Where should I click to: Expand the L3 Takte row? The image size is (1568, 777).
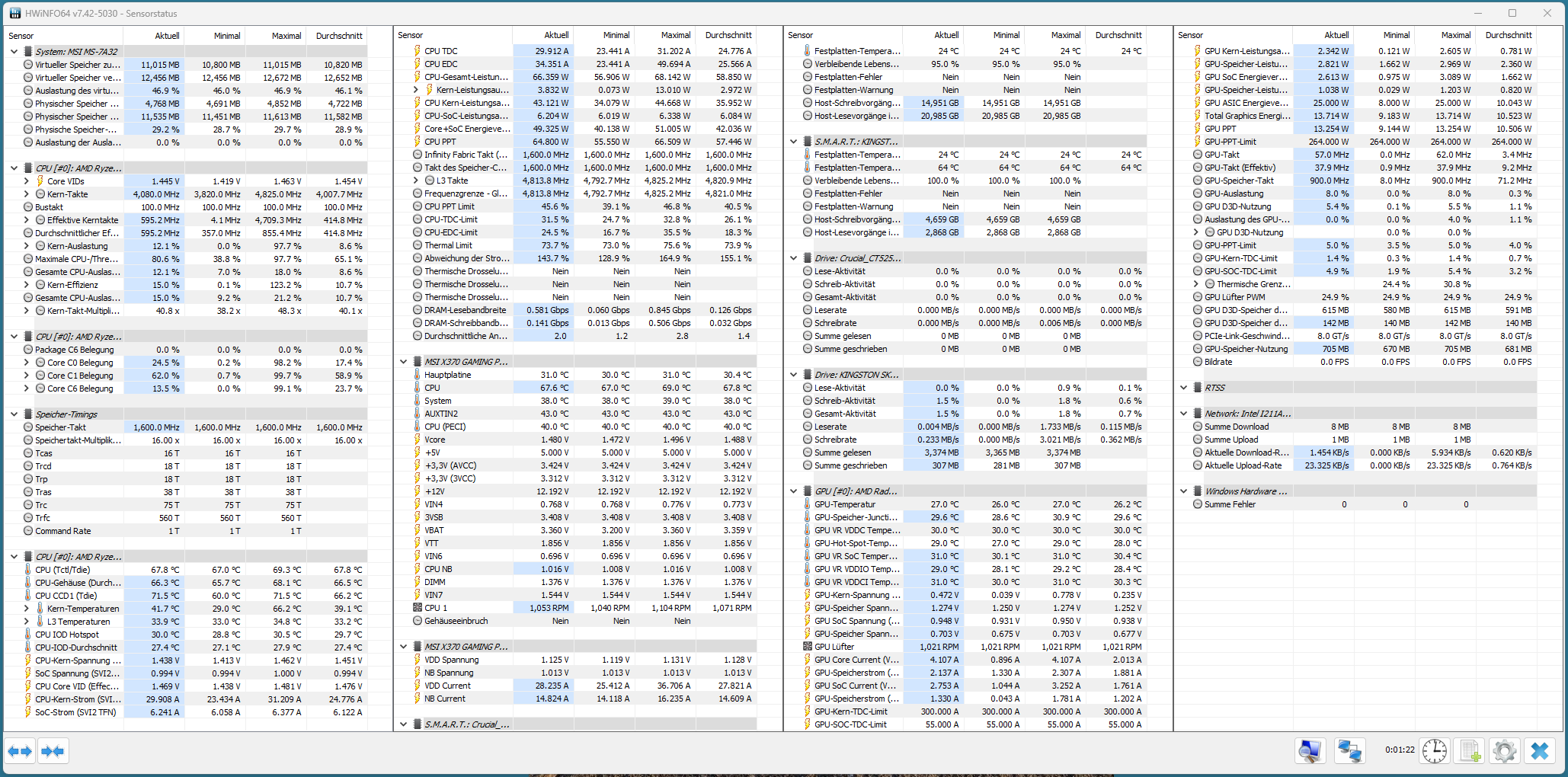click(x=415, y=181)
